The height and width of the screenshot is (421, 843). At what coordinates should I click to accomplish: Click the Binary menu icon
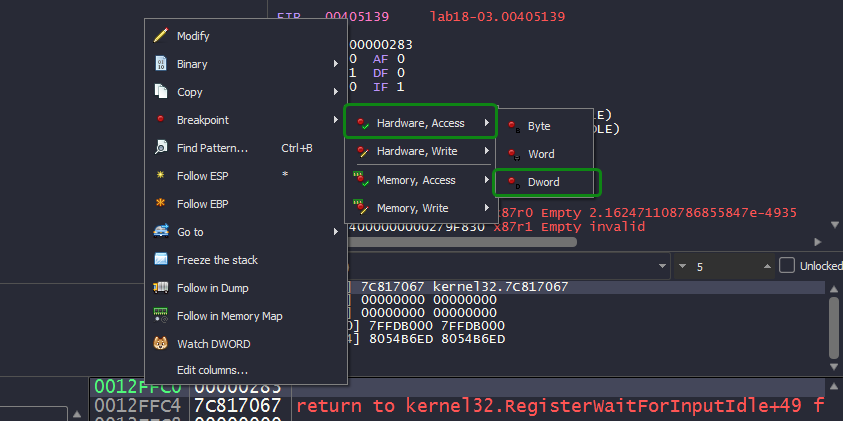pyautogui.click(x=160, y=64)
